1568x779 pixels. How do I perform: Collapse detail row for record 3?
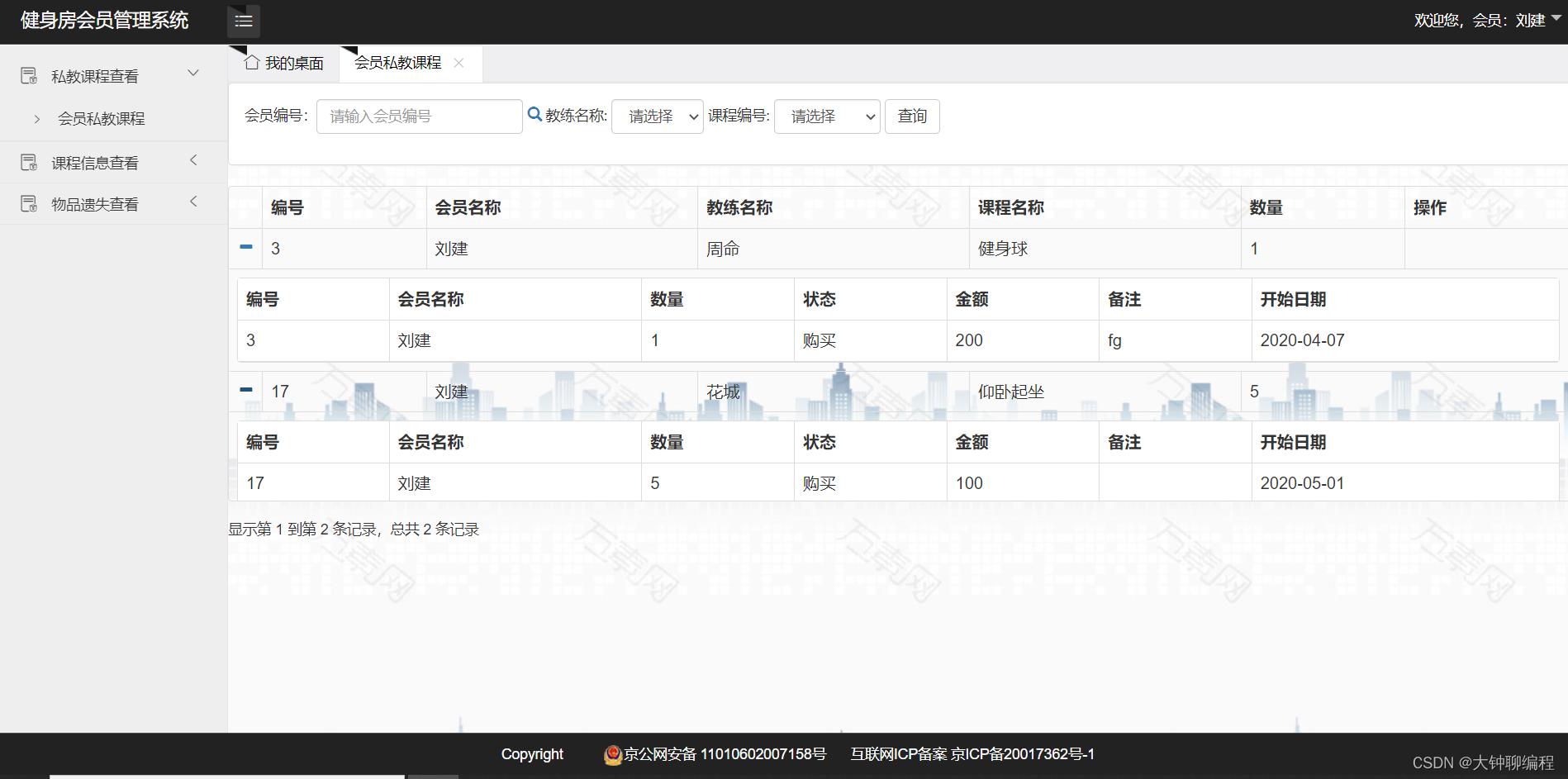tap(245, 248)
